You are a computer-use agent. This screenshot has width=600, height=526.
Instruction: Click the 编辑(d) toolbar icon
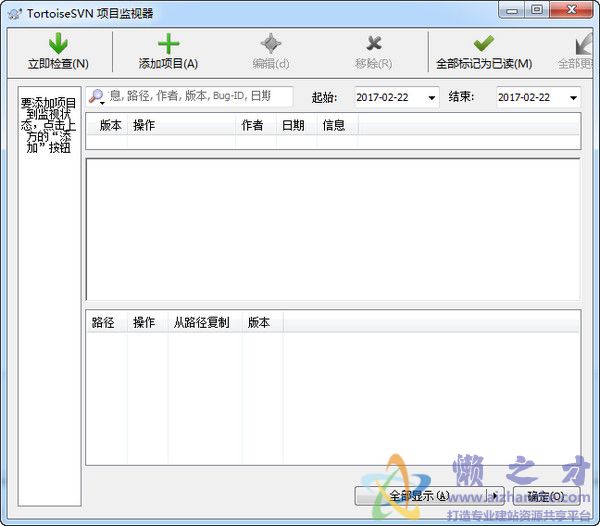[x=271, y=43]
